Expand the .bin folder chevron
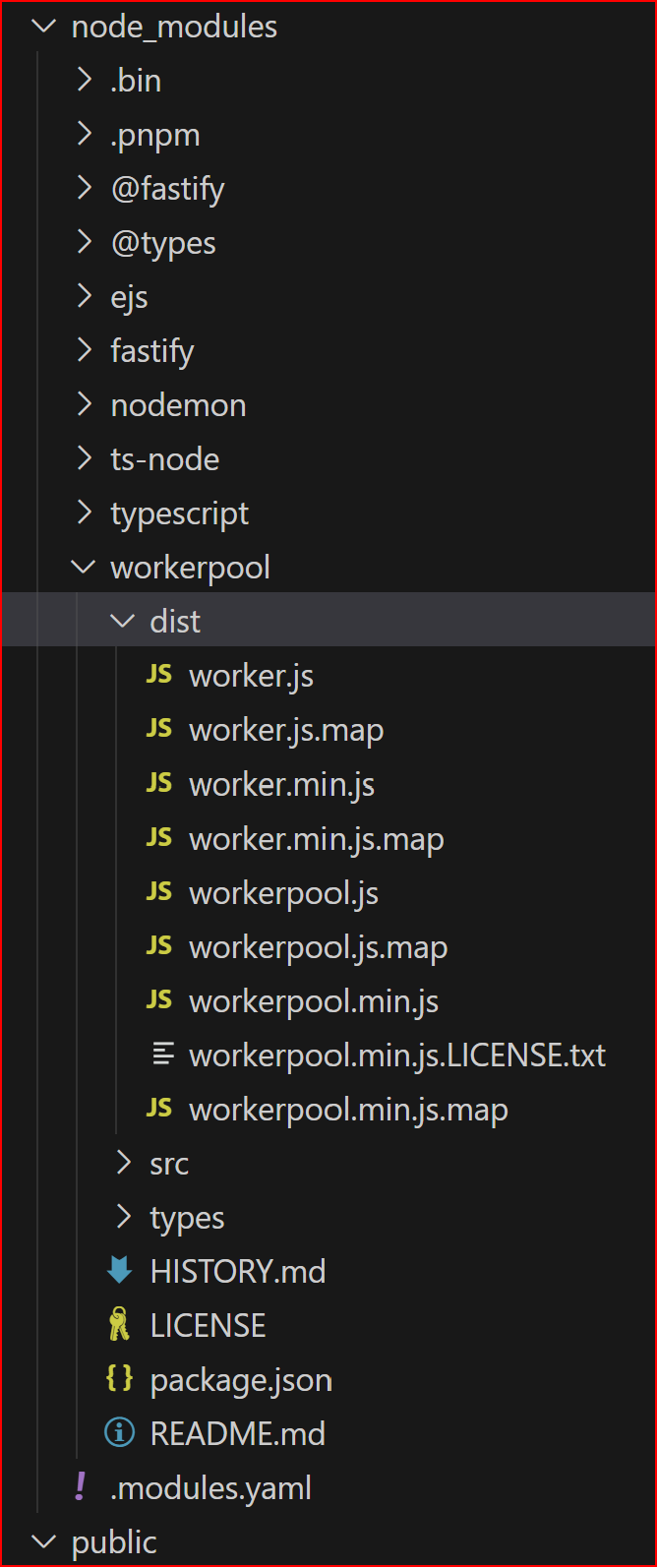 tap(85, 81)
